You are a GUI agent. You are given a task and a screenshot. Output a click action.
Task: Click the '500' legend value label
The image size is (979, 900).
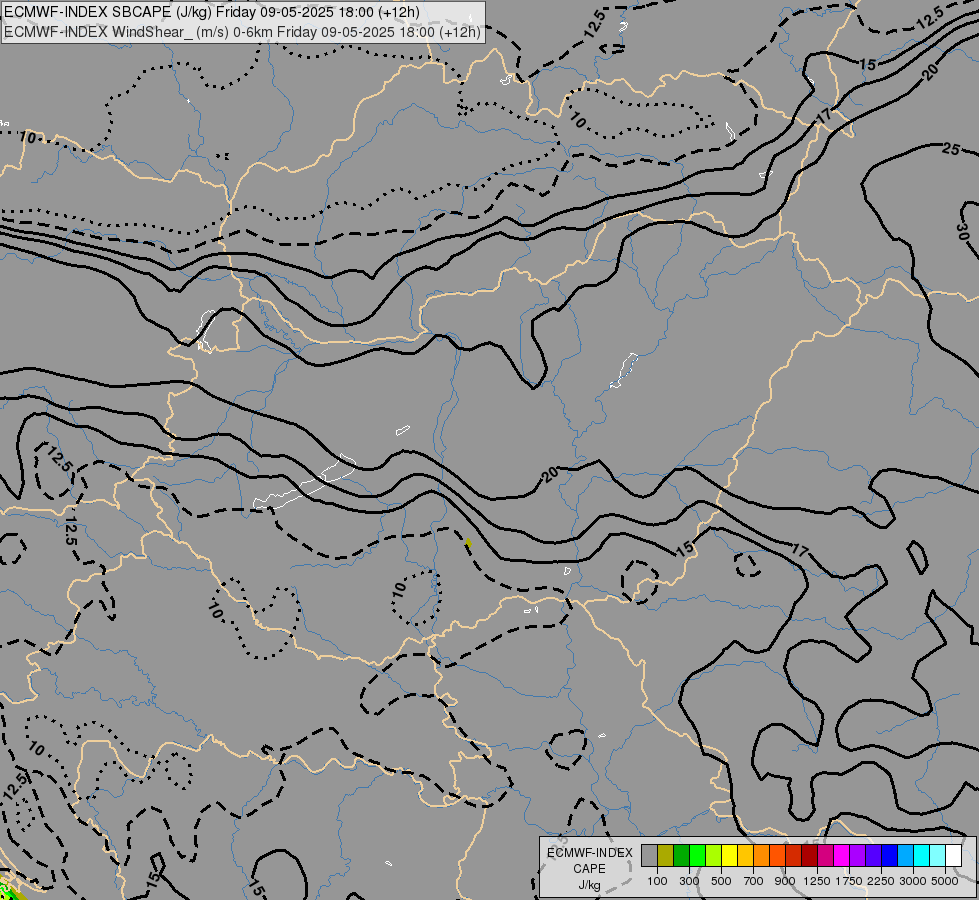click(x=721, y=881)
